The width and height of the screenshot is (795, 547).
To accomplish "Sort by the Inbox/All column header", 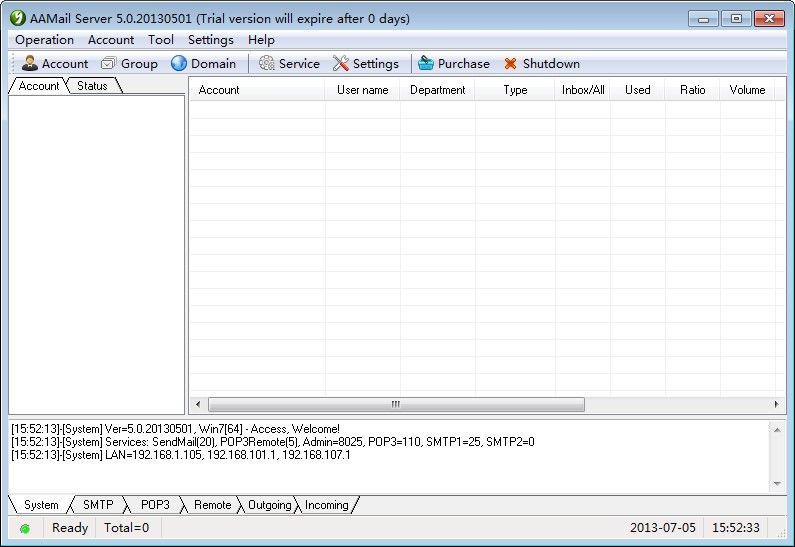I will pos(583,90).
